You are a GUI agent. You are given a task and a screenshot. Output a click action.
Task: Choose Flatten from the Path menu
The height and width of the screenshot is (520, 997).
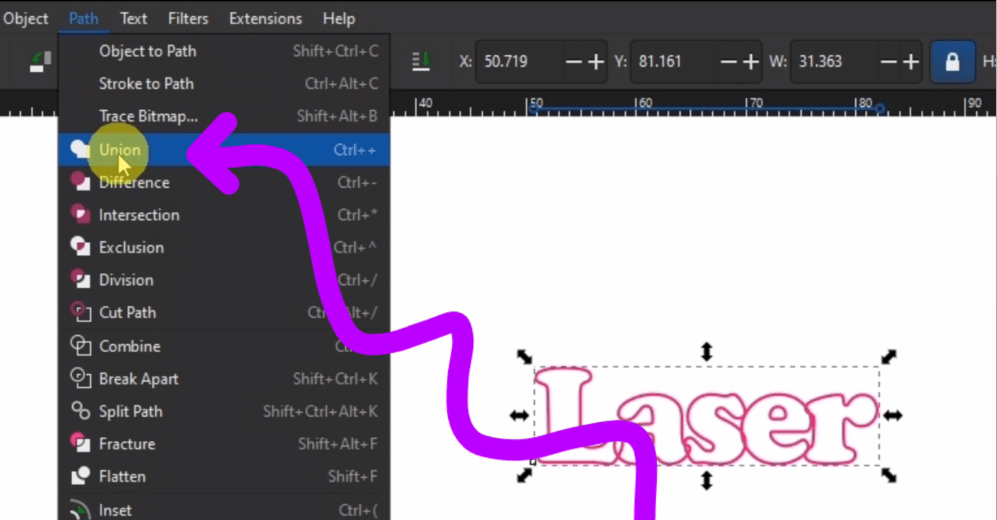(122, 477)
